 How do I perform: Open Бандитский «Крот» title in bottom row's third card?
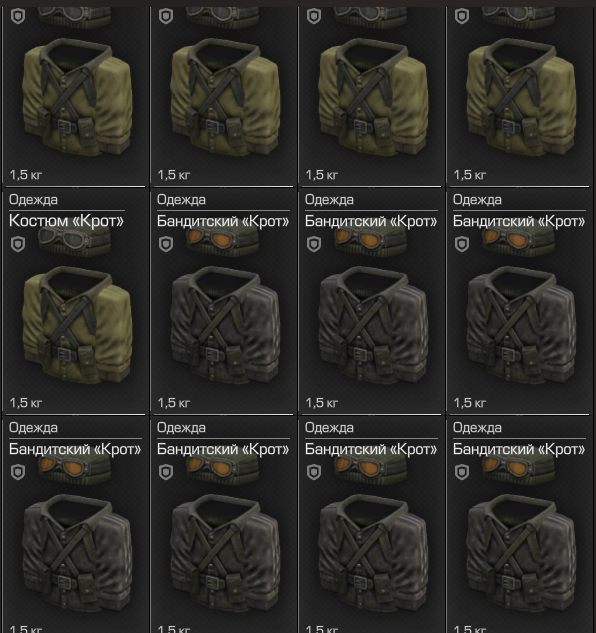tap(371, 449)
